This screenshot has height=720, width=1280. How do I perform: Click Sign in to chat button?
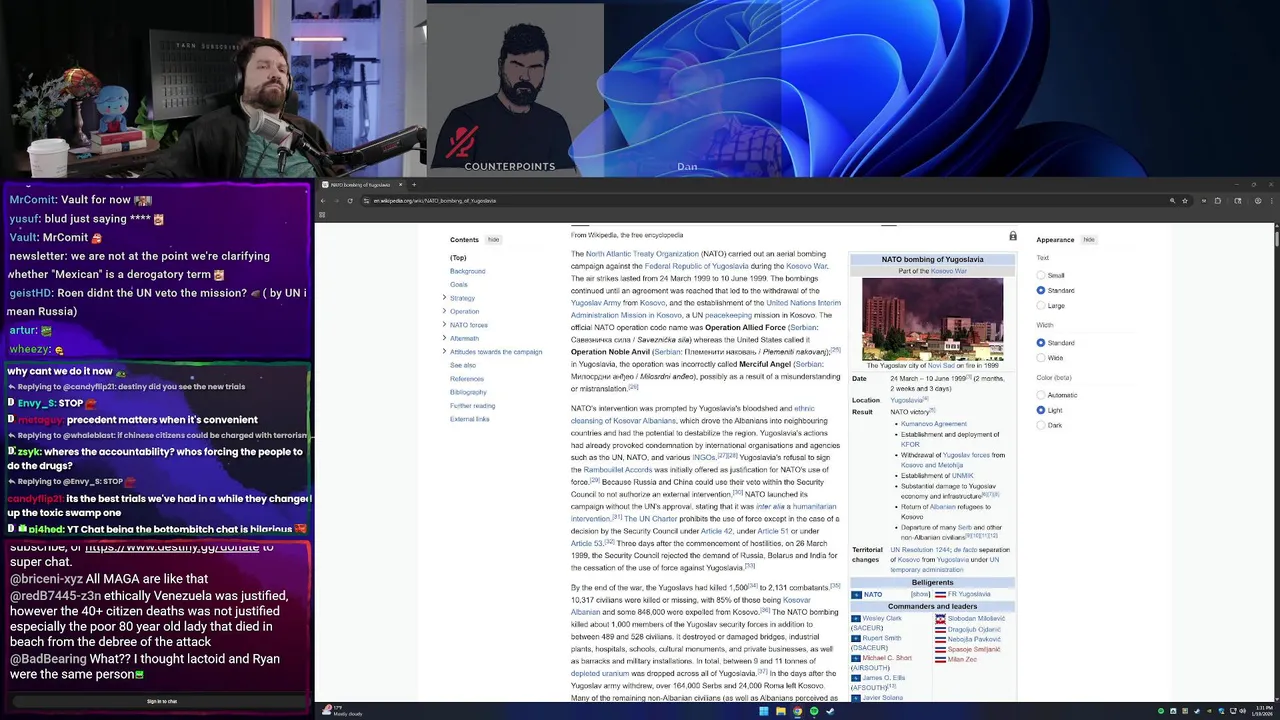click(x=161, y=701)
